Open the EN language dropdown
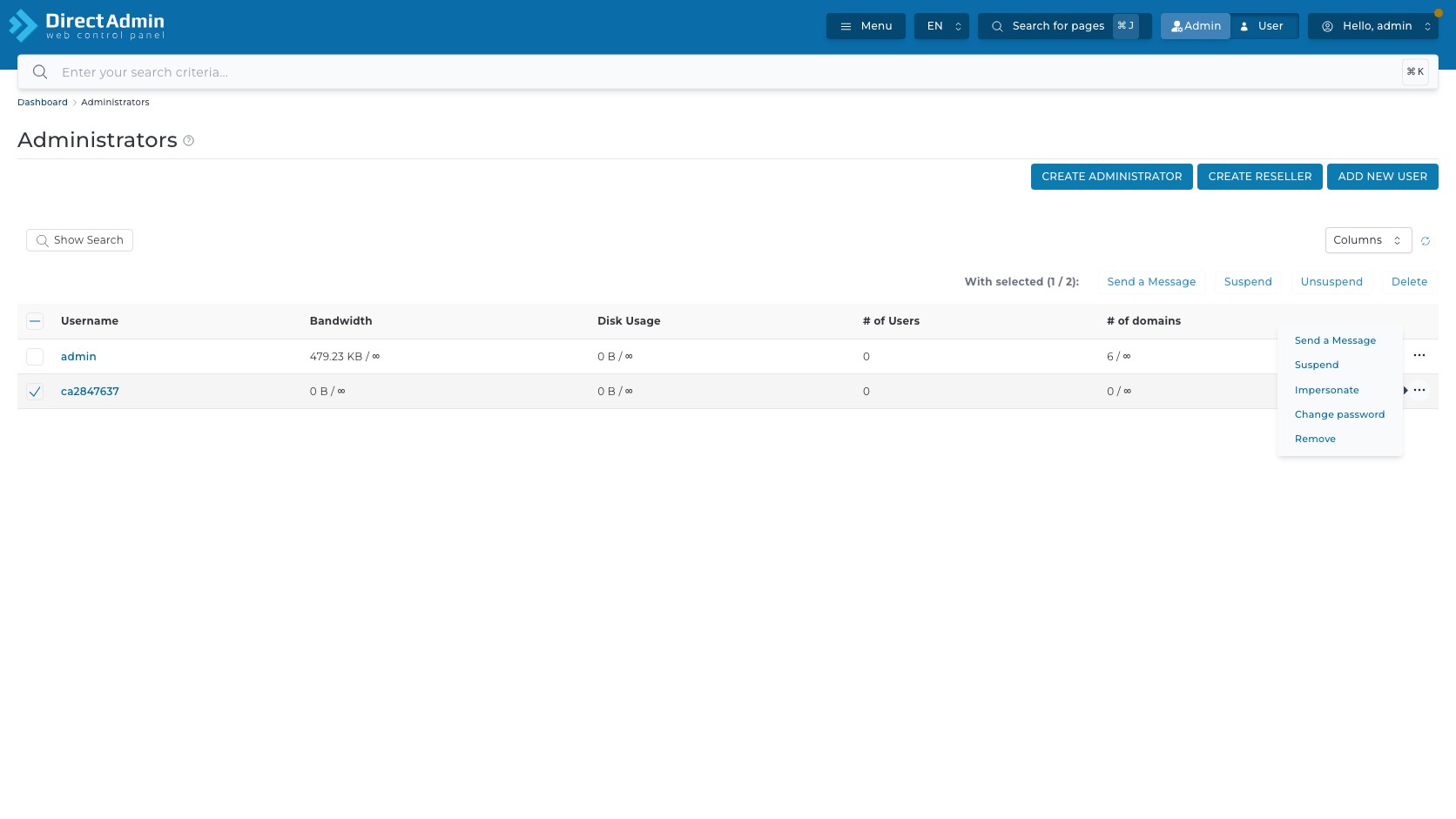The height and width of the screenshot is (819, 1456). (941, 26)
